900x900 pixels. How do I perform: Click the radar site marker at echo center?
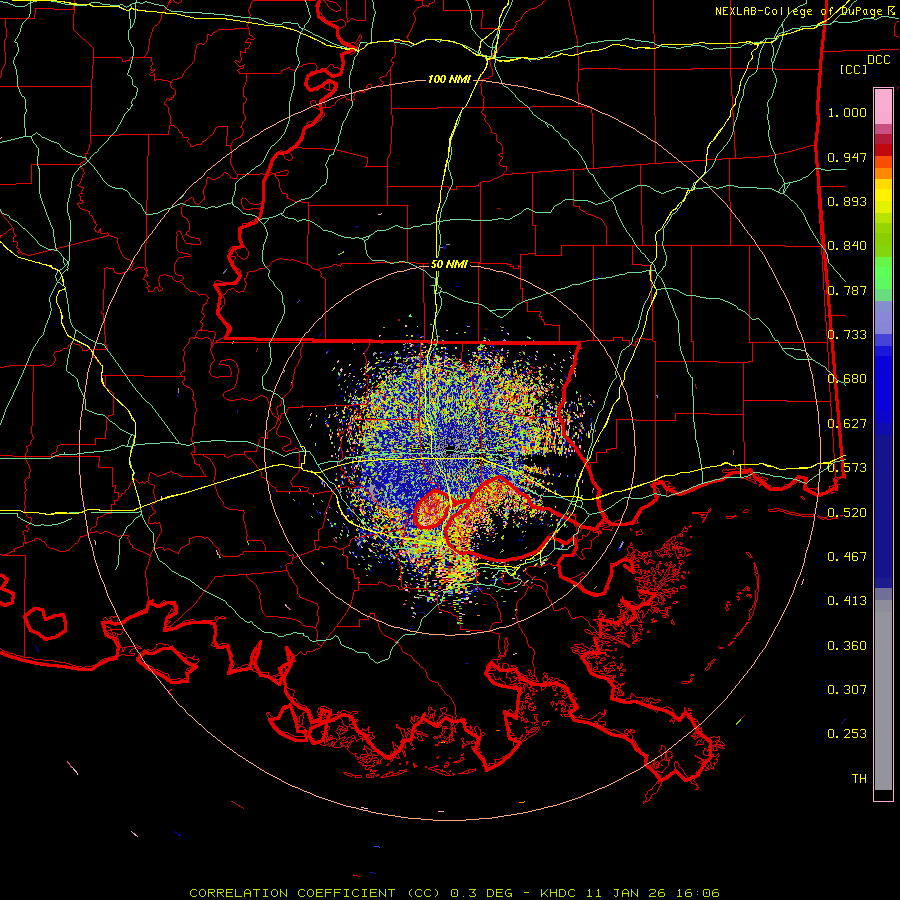[451, 448]
